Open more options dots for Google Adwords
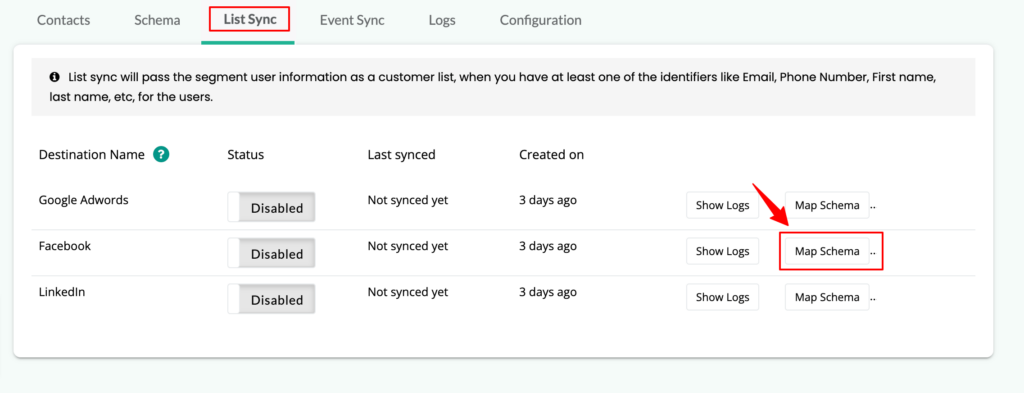 873,206
